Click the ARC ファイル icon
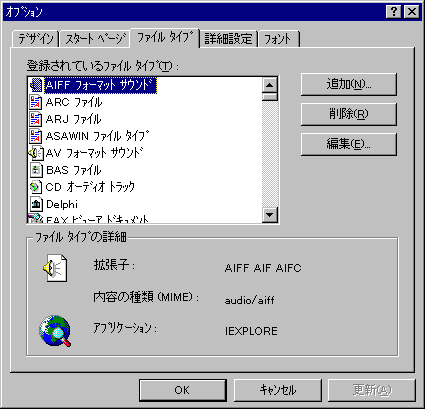This screenshot has height=409, width=425. [x=36, y=102]
